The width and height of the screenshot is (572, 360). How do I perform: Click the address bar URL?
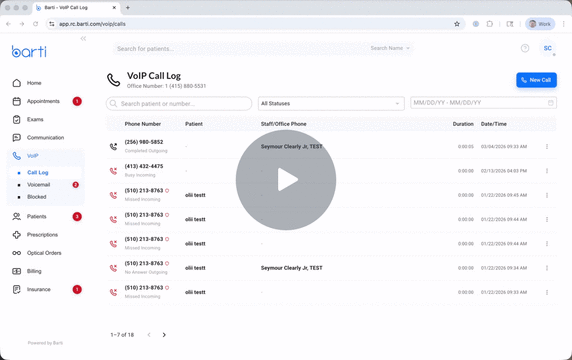92,24
